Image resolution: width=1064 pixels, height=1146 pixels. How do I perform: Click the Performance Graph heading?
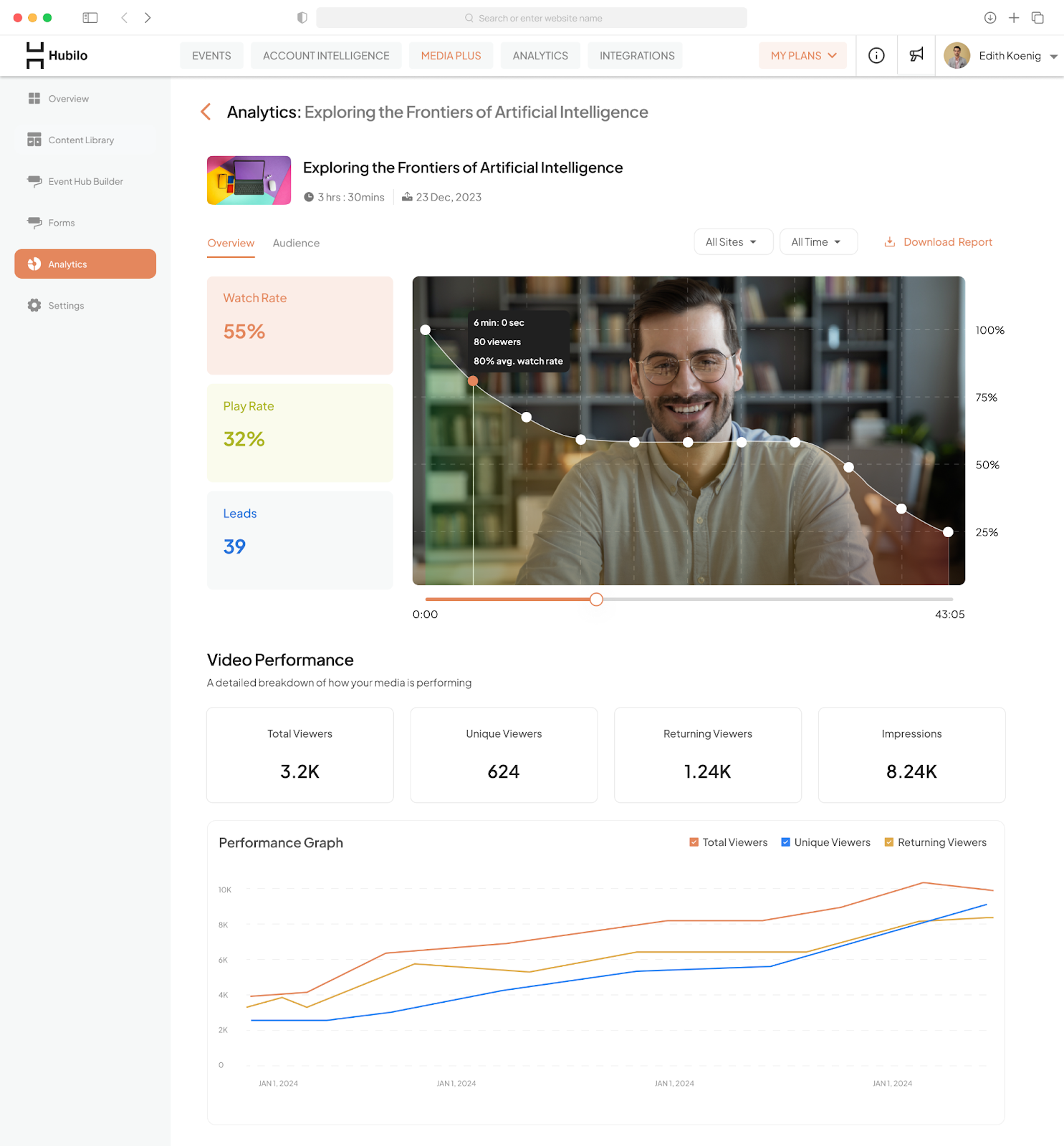(x=281, y=843)
